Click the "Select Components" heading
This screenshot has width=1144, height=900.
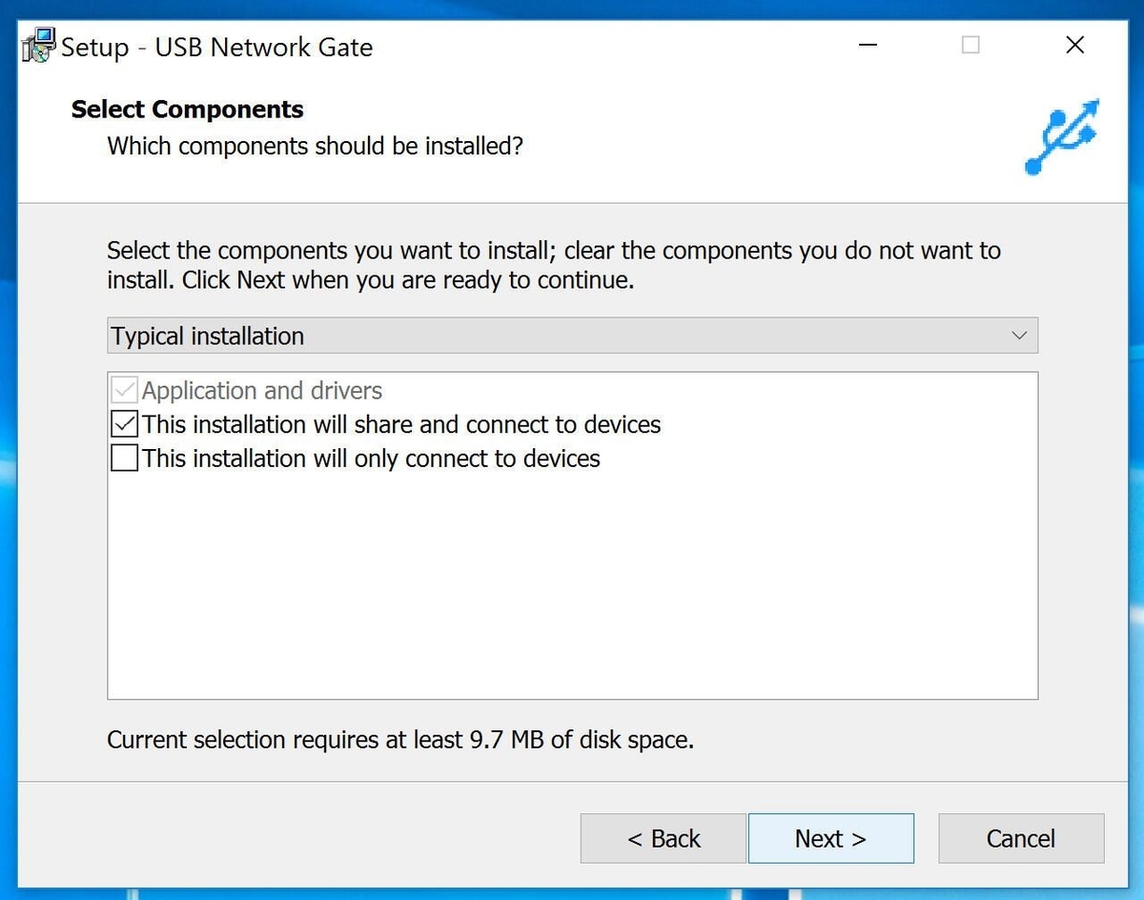click(187, 109)
